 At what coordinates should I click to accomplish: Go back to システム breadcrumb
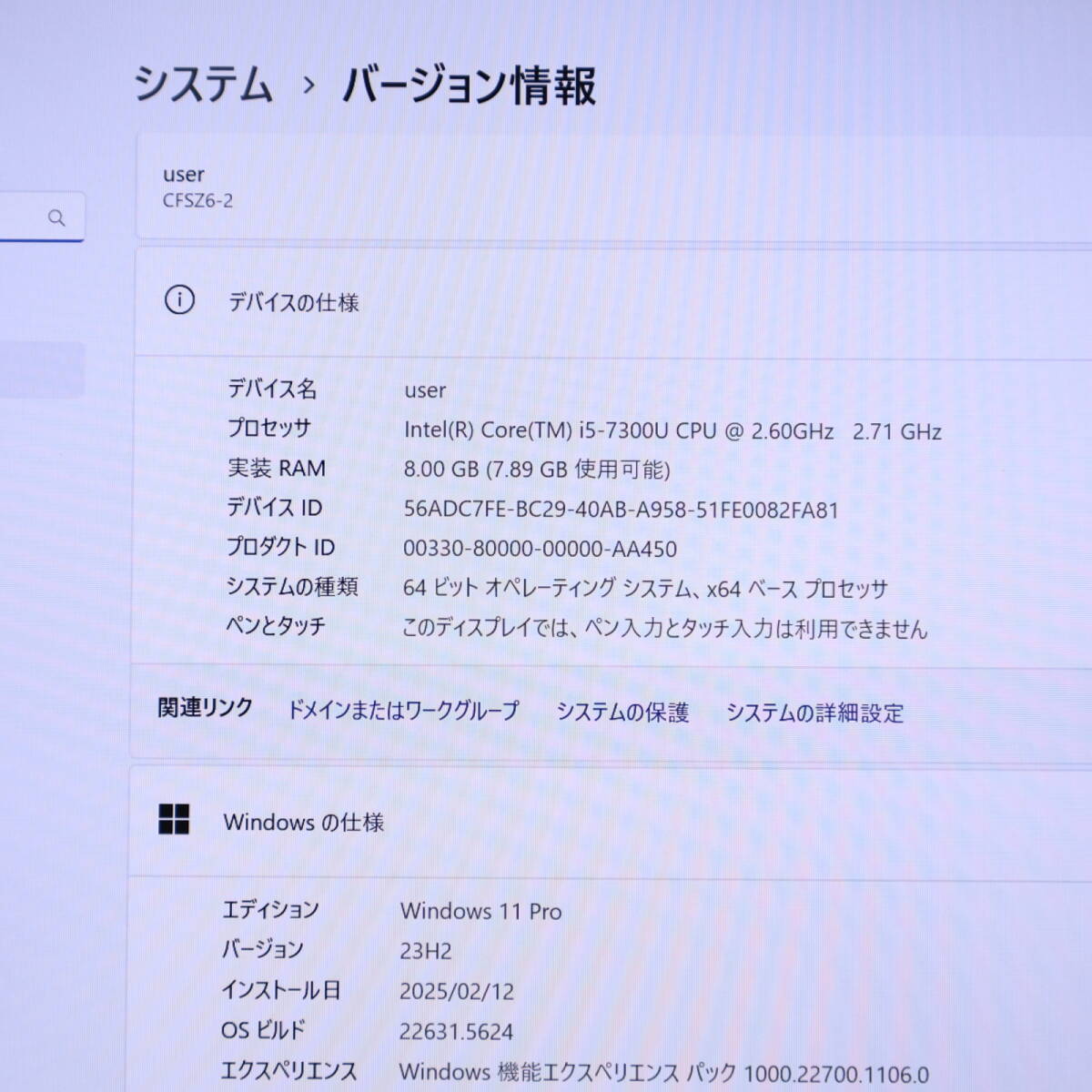pos(204,85)
